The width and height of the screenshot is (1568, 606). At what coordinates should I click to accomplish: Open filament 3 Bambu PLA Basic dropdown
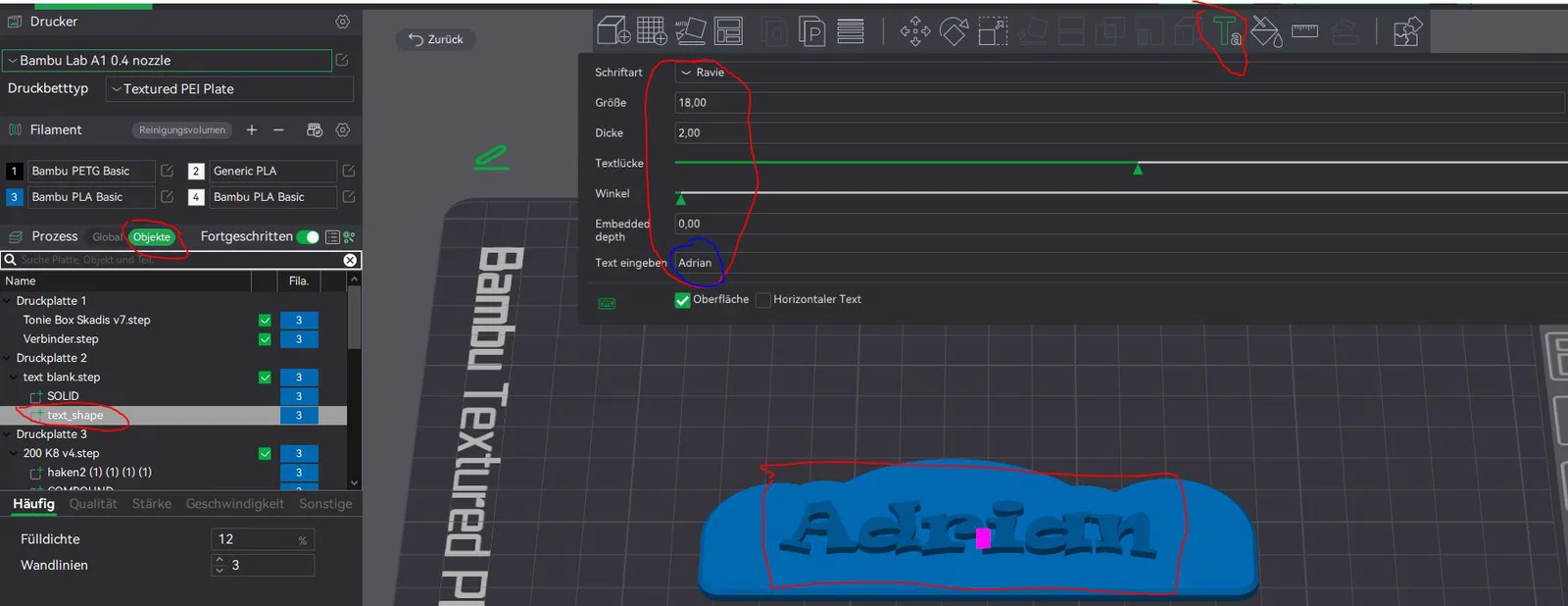pyautogui.click(x=91, y=197)
